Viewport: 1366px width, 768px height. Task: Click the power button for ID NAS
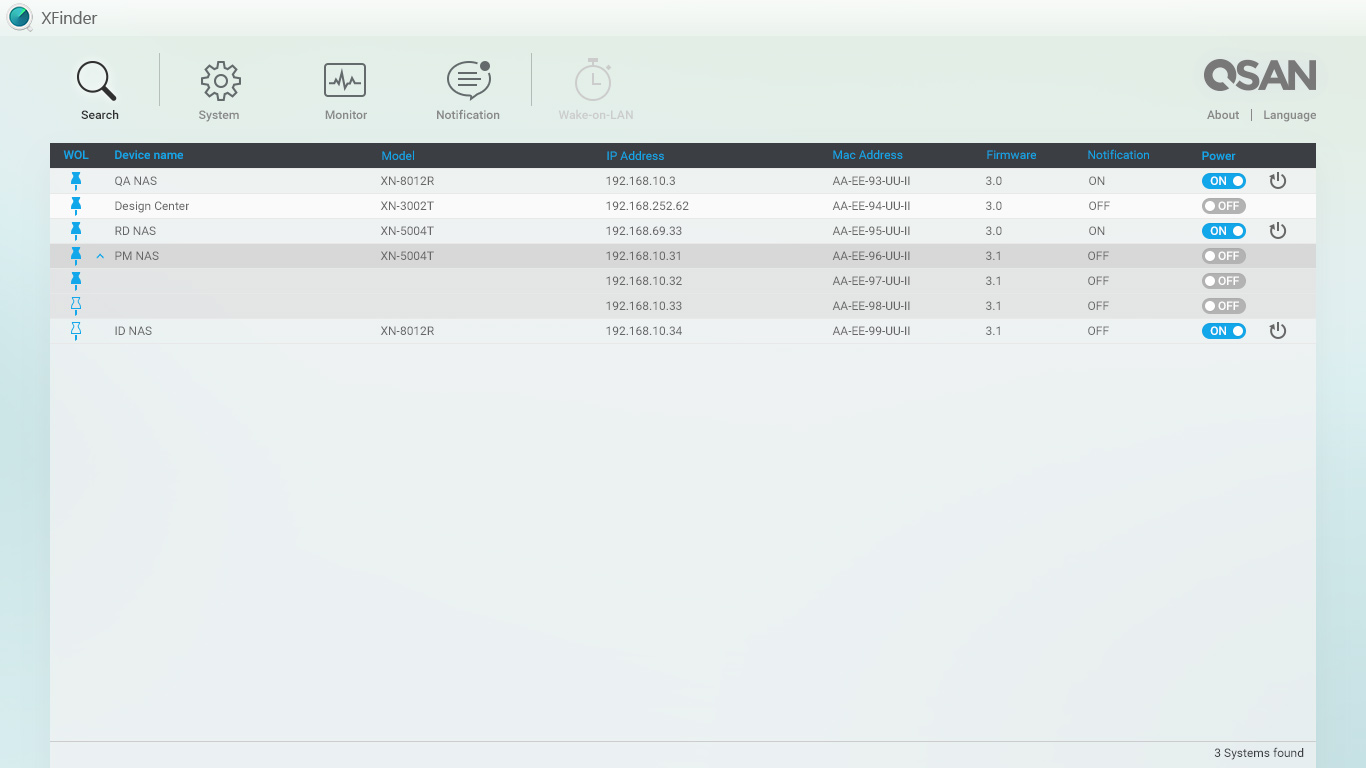1277,331
